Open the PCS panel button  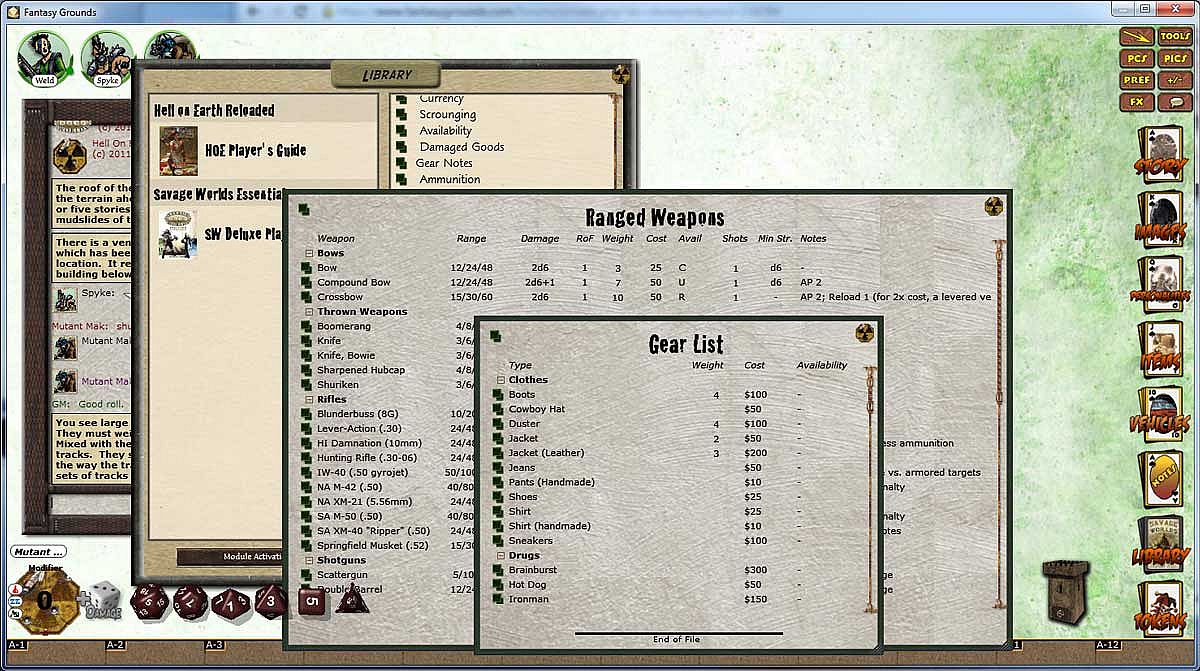(1137, 58)
